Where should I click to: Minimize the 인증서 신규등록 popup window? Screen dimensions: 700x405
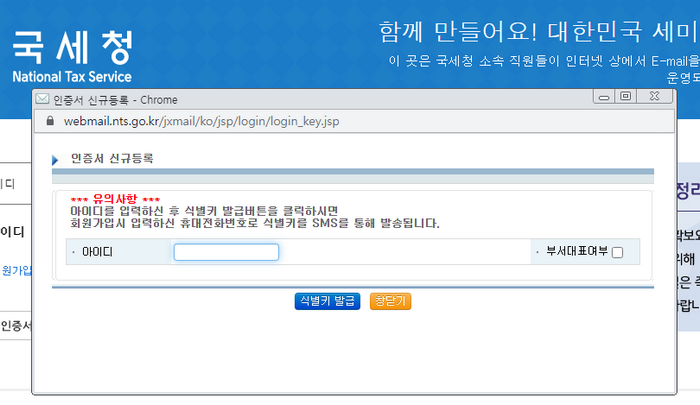tap(604, 96)
